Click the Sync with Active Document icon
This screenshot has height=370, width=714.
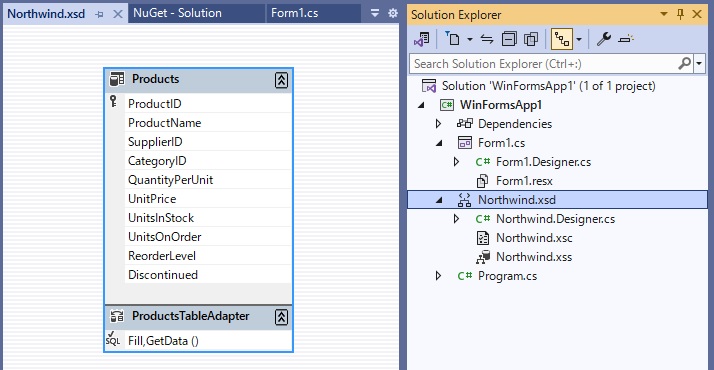[487, 39]
